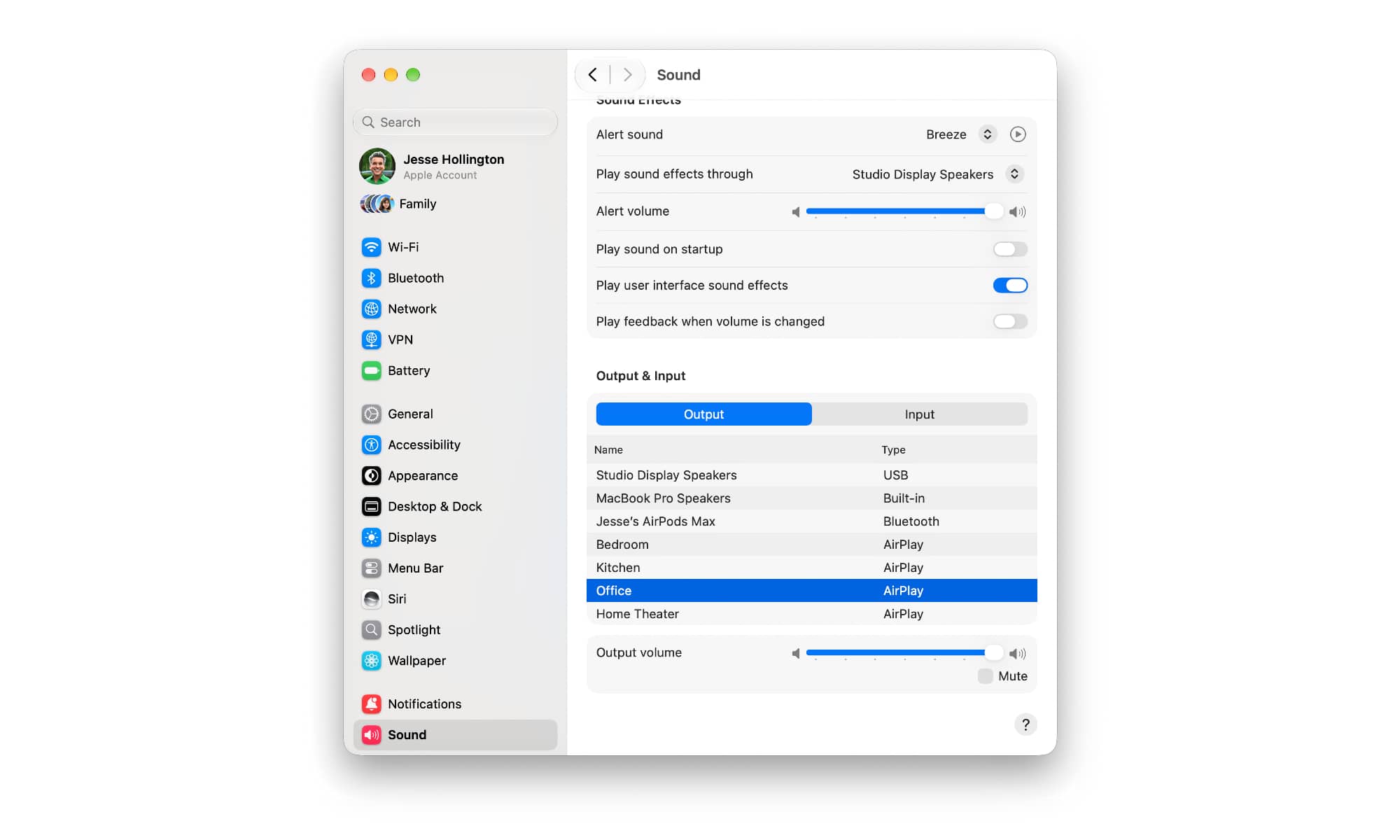Open Play sound effects through dropdown
The image size is (1400, 840).
pyautogui.click(x=1014, y=174)
